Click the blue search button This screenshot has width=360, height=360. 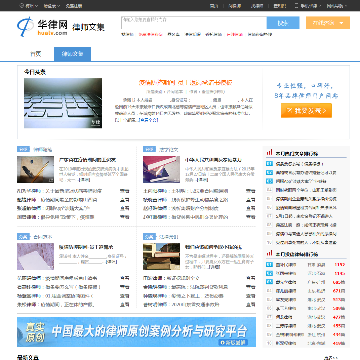[283, 23]
